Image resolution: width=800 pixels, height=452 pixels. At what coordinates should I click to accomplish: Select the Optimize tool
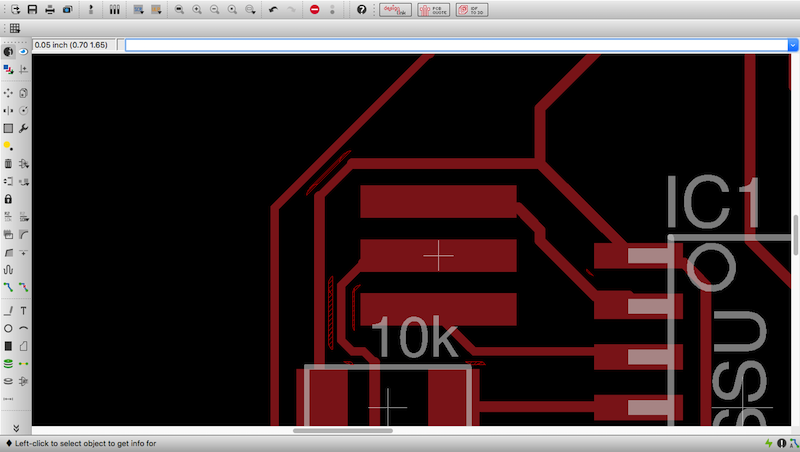(23, 253)
